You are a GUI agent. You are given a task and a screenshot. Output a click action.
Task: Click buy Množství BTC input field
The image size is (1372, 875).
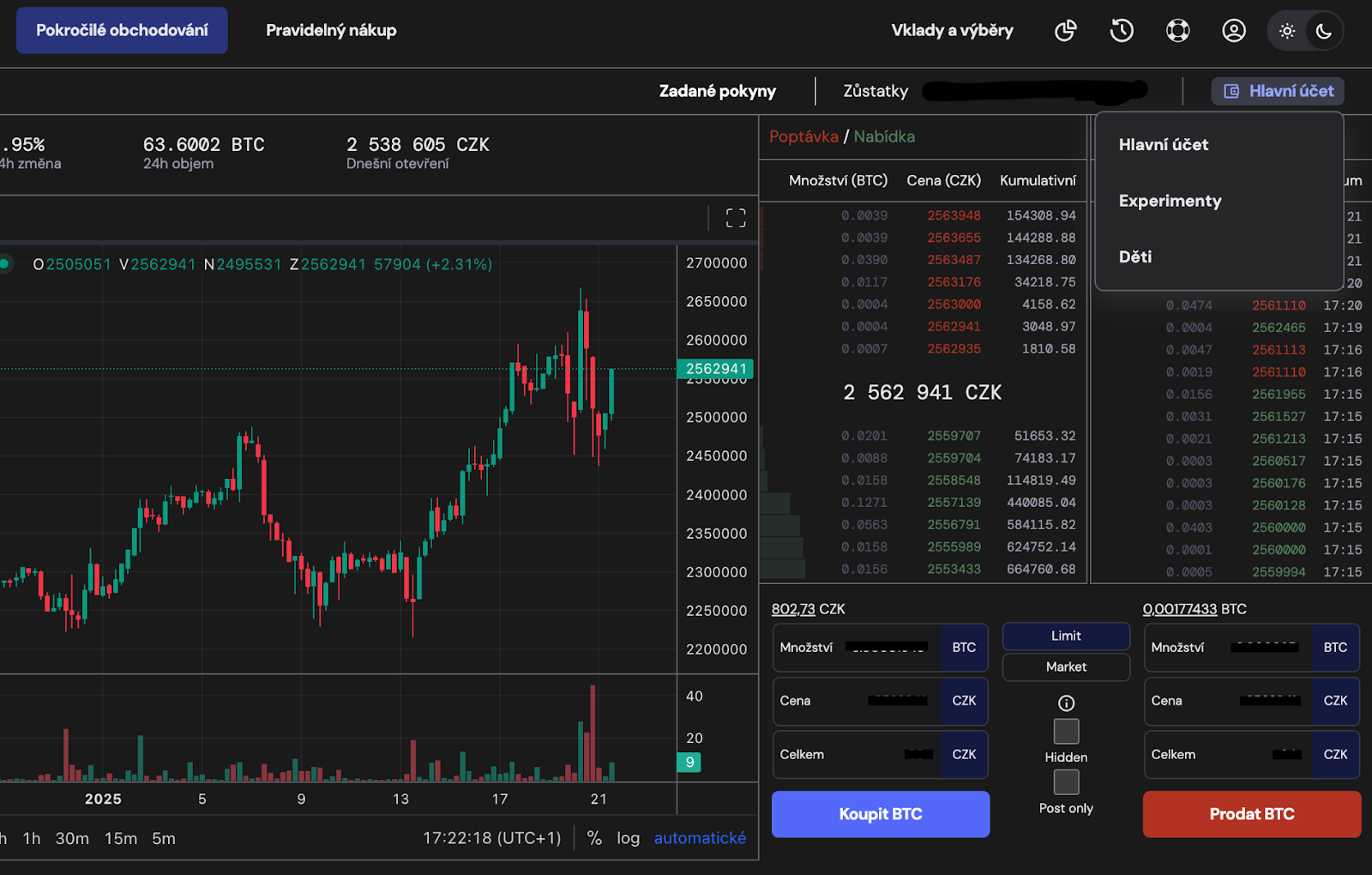pos(881,648)
